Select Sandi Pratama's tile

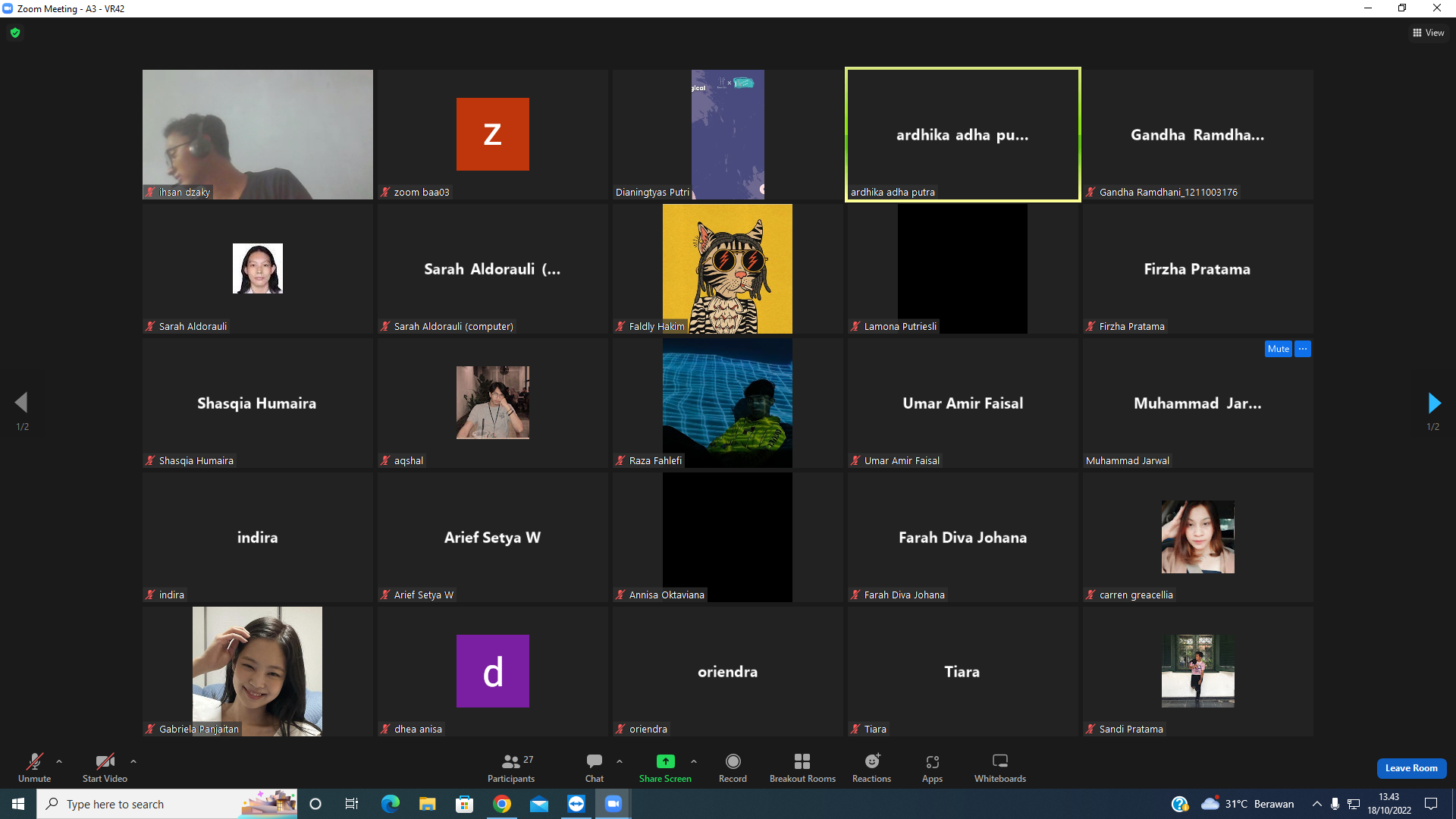[1198, 671]
